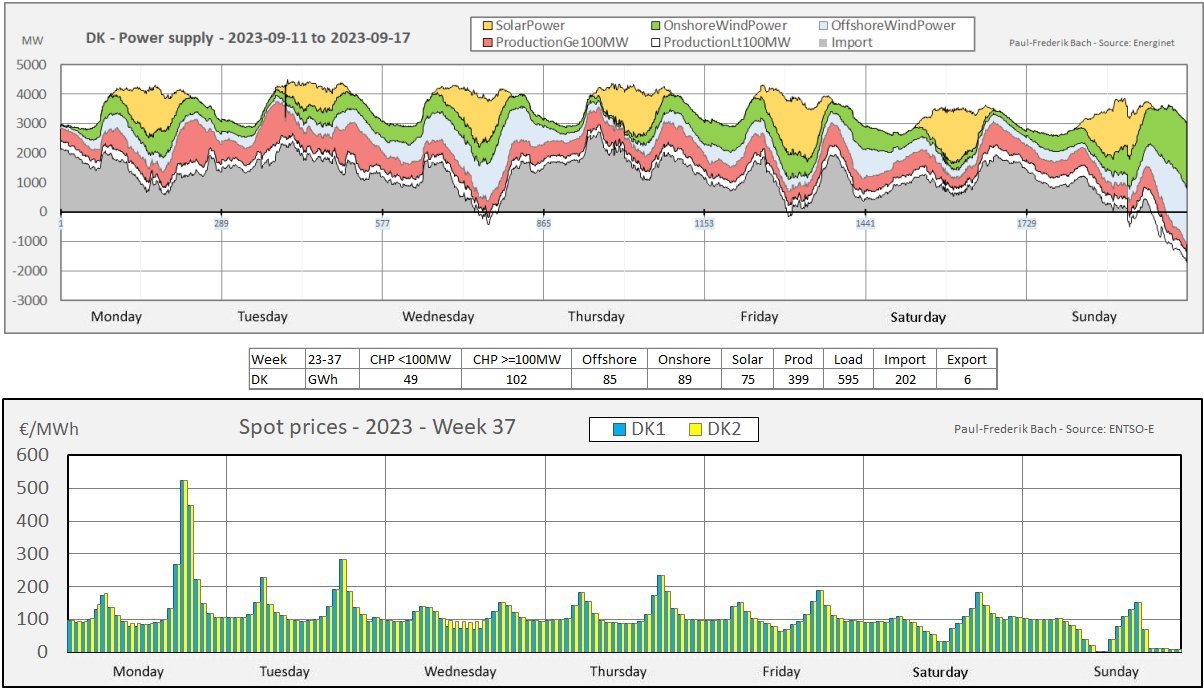This screenshot has height=692, width=1204.
Task: Select the power supply chart title
Action: pyautogui.click(x=247, y=39)
